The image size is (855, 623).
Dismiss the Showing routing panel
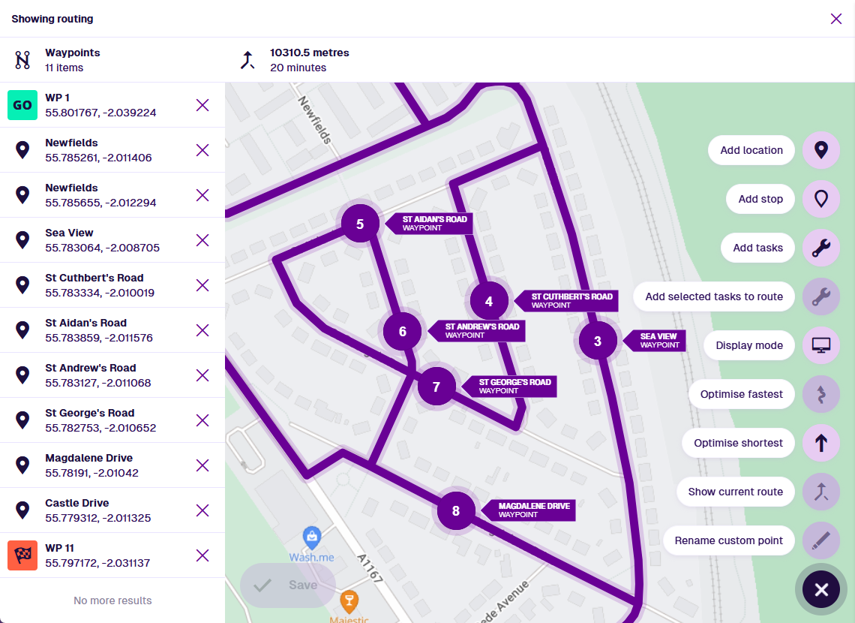pyautogui.click(x=836, y=18)
